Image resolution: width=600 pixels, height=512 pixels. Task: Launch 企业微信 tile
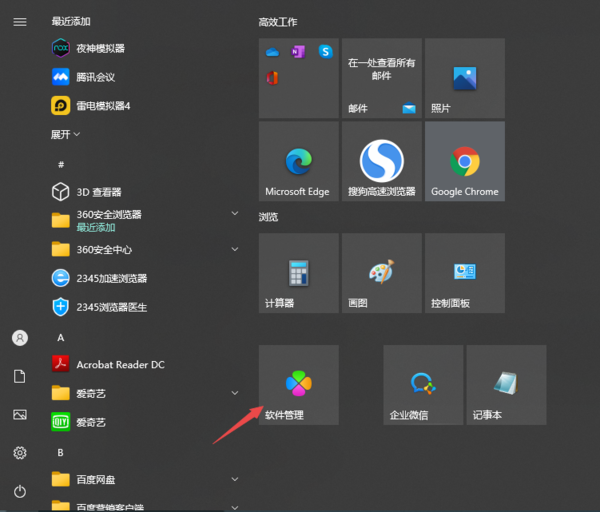[x=423, y=385]
